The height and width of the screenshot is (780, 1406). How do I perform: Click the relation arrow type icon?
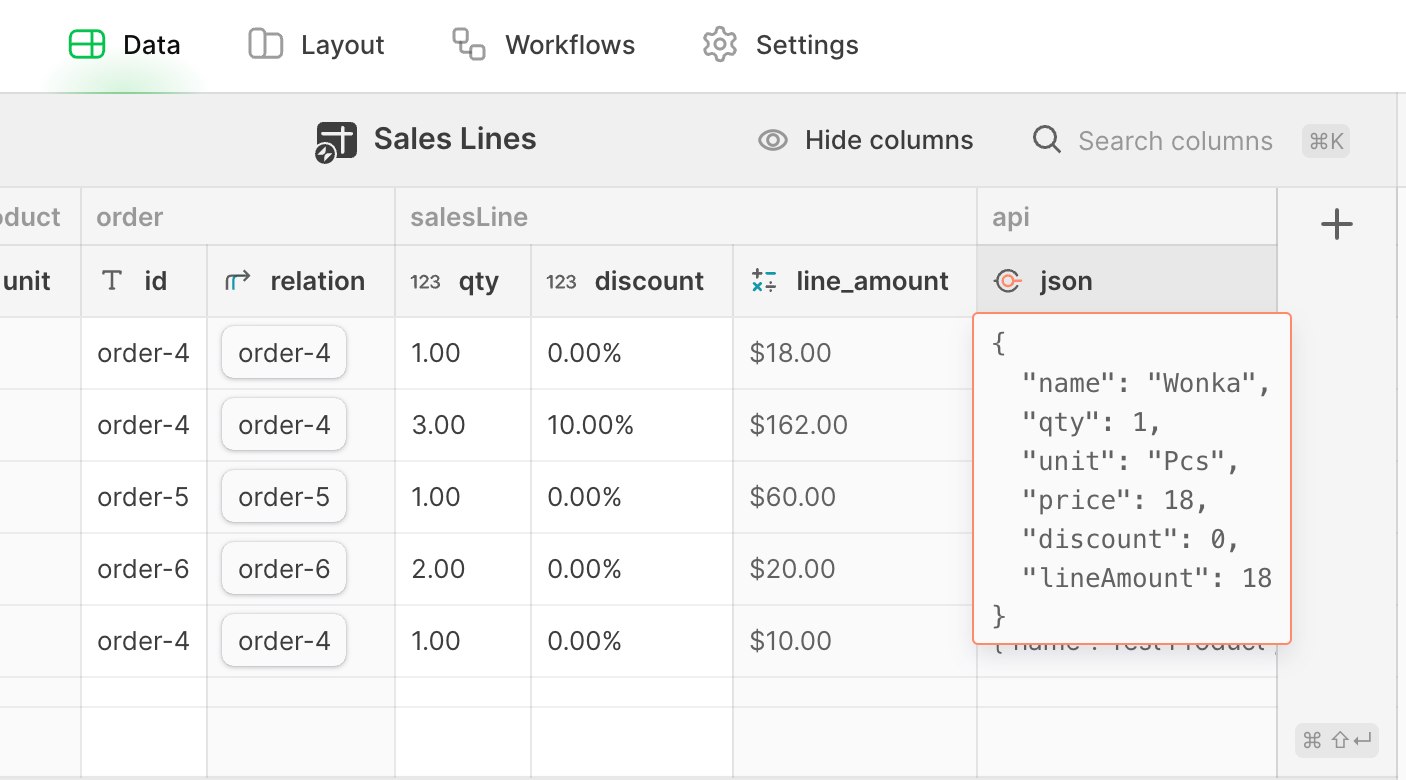coord(237,282)
